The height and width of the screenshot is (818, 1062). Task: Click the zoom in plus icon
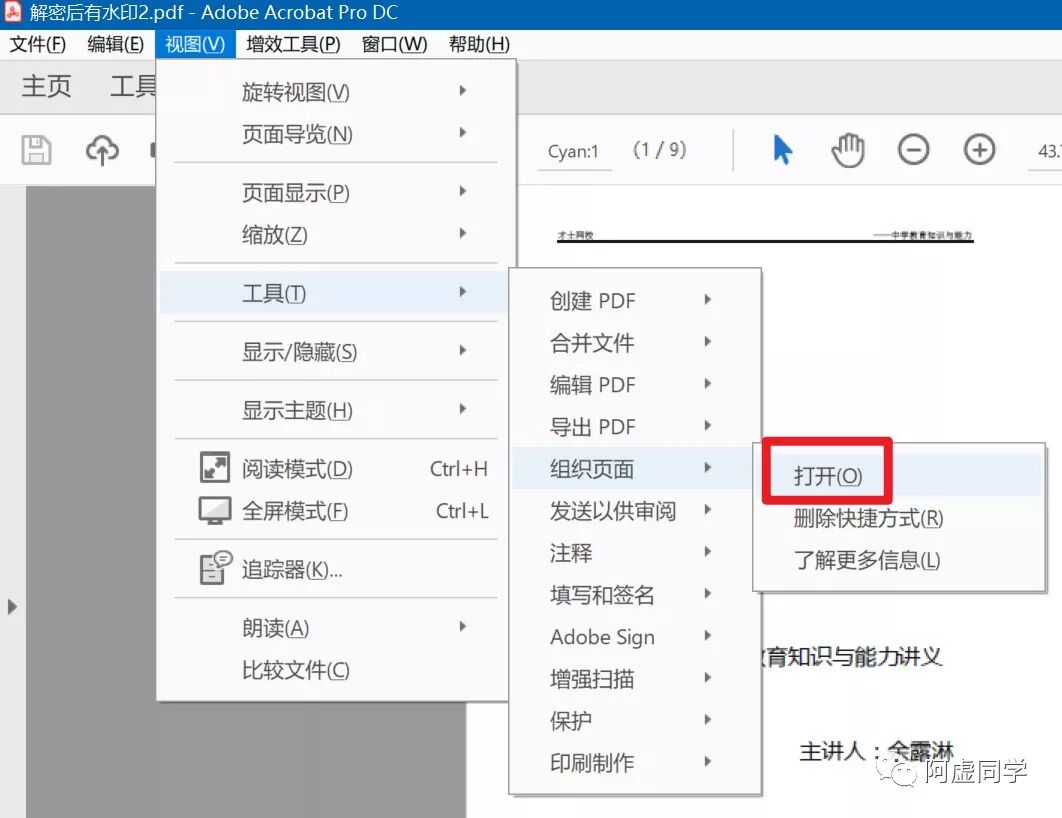point(979,150)
